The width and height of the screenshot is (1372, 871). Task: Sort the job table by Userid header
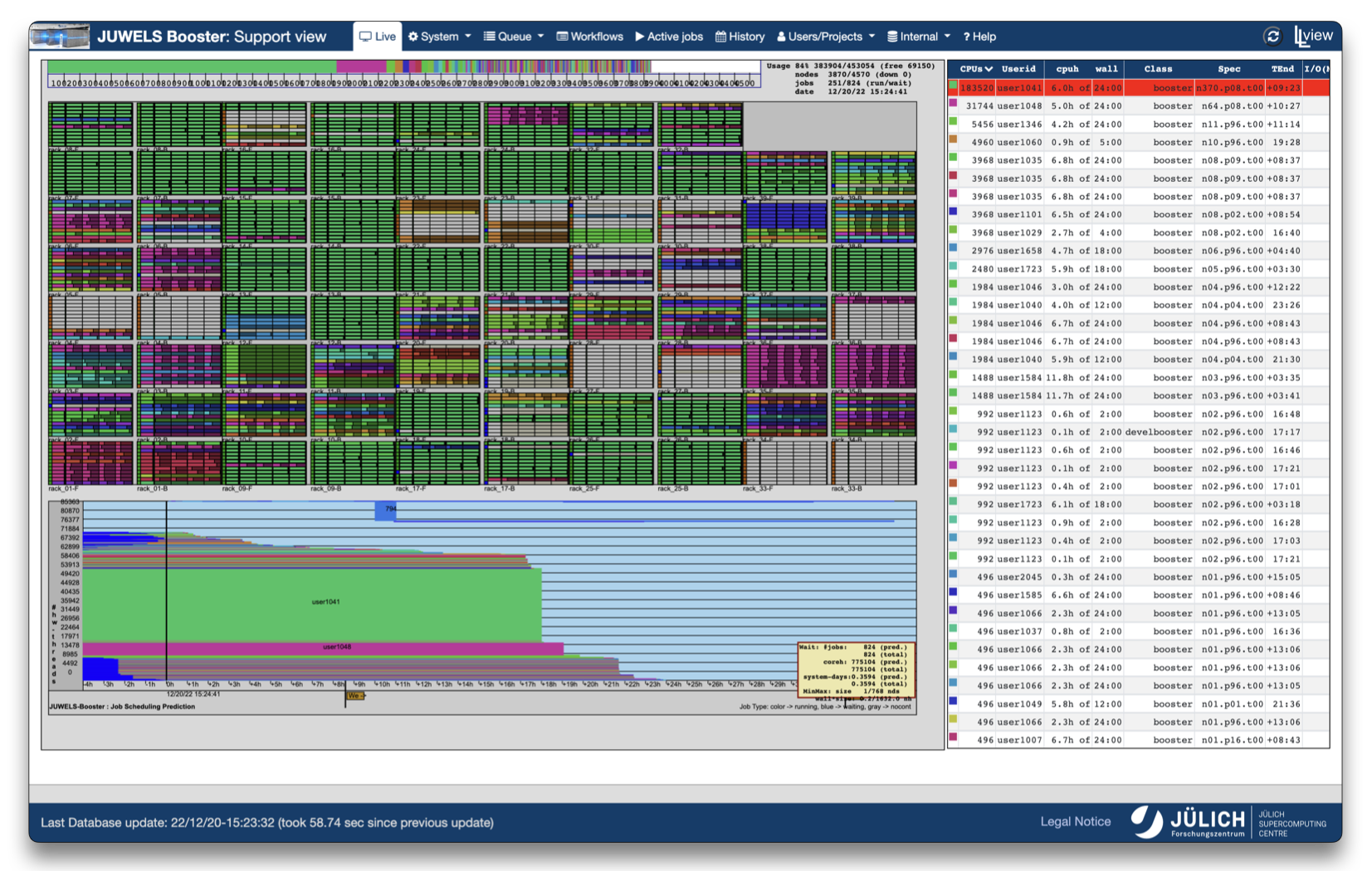pos(1018,69)
